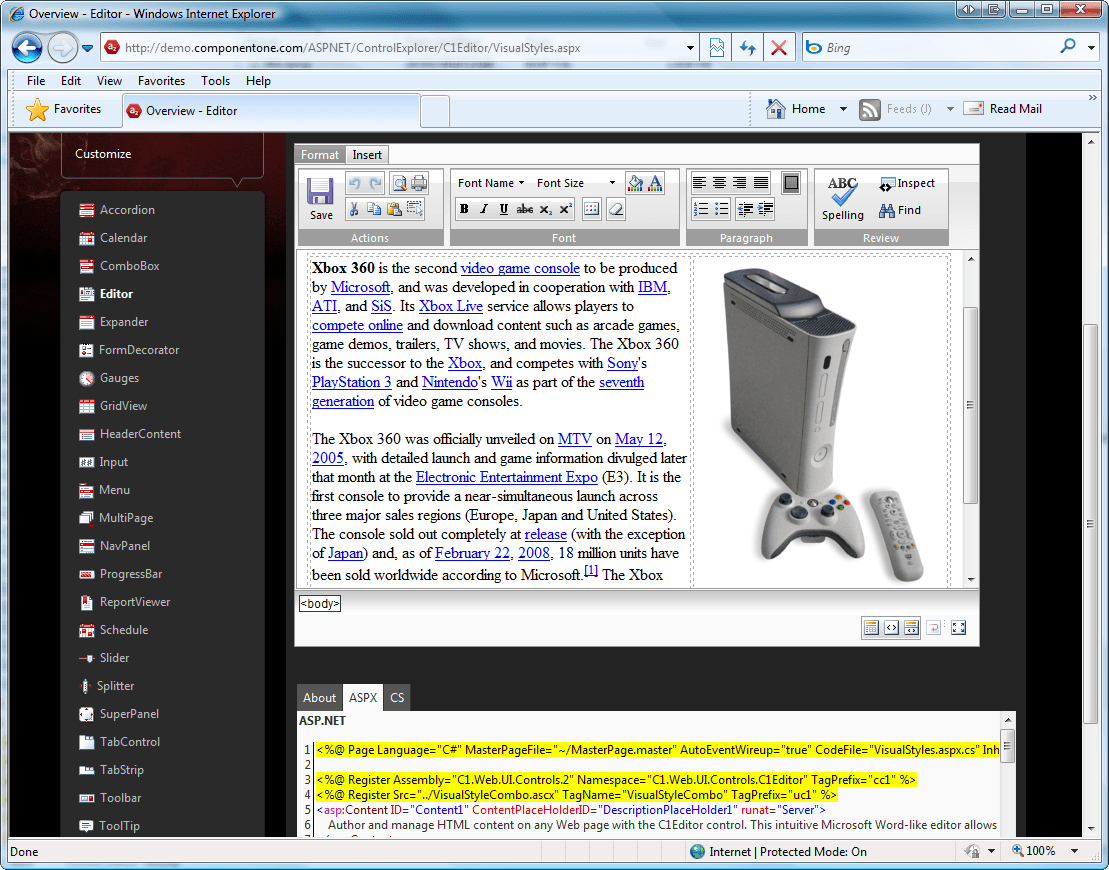The height and width of the screenshot is (870, 1109).
Task: Select ReportViewer in the control list
Action: 125,602
